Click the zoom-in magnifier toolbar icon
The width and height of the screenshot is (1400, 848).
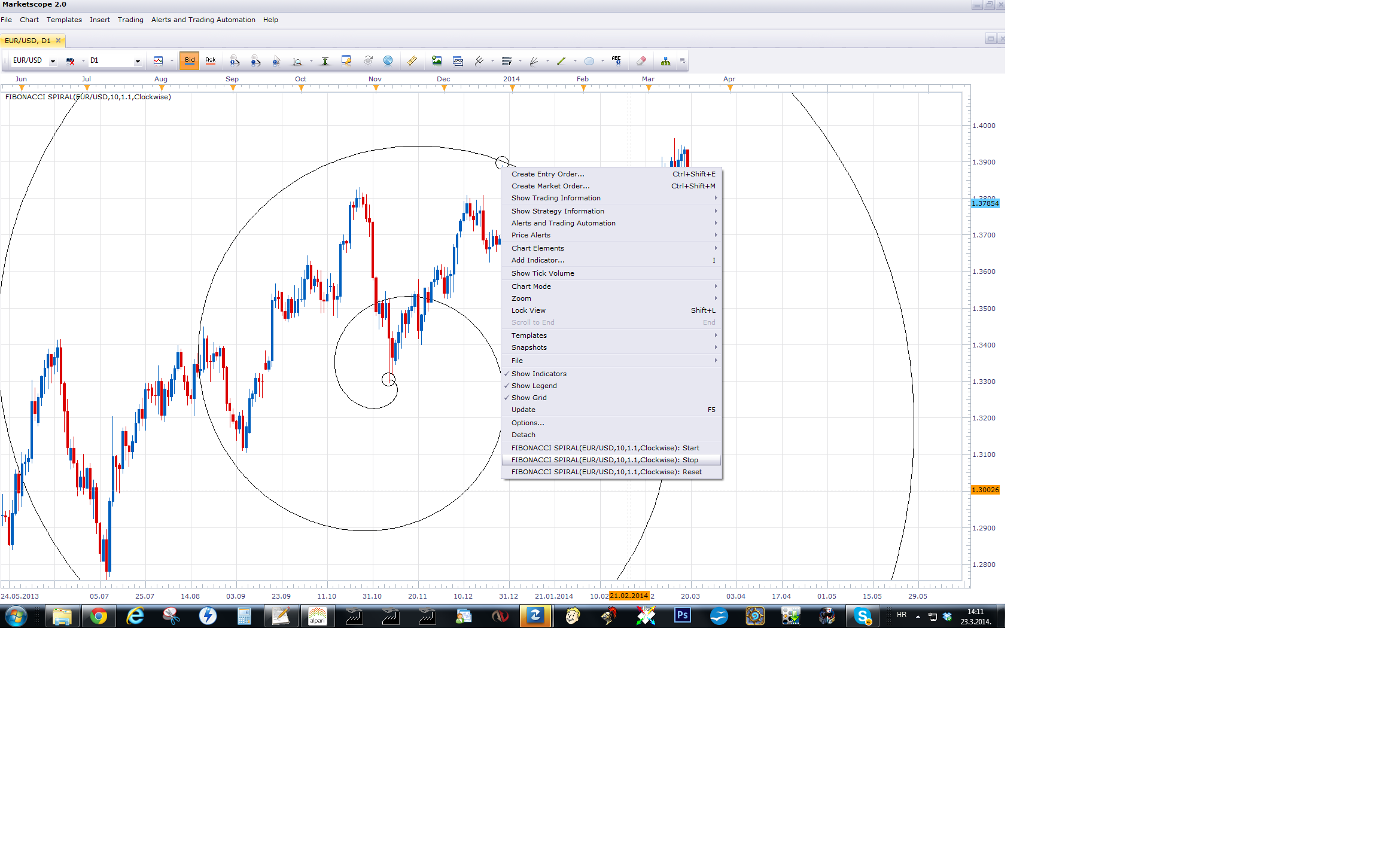coord(235,60)
